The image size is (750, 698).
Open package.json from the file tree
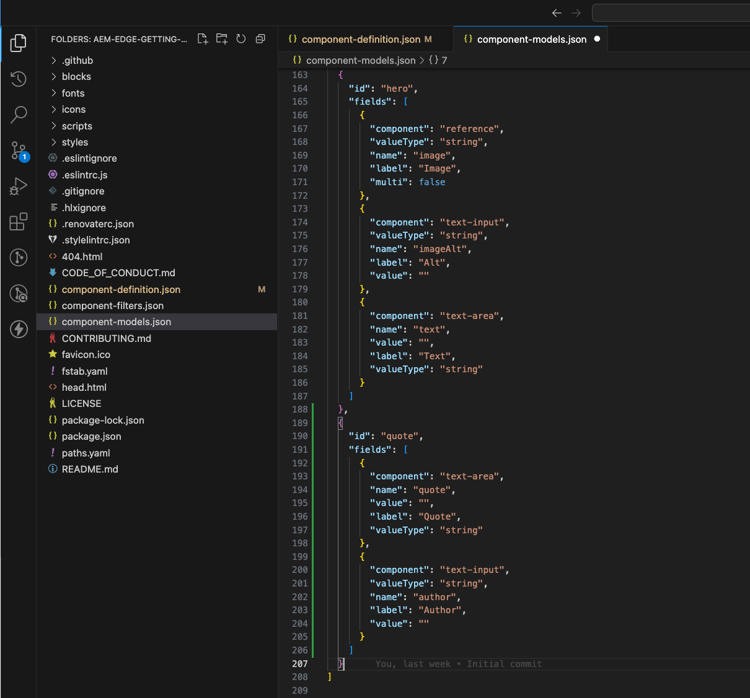[x=91, y=436]
